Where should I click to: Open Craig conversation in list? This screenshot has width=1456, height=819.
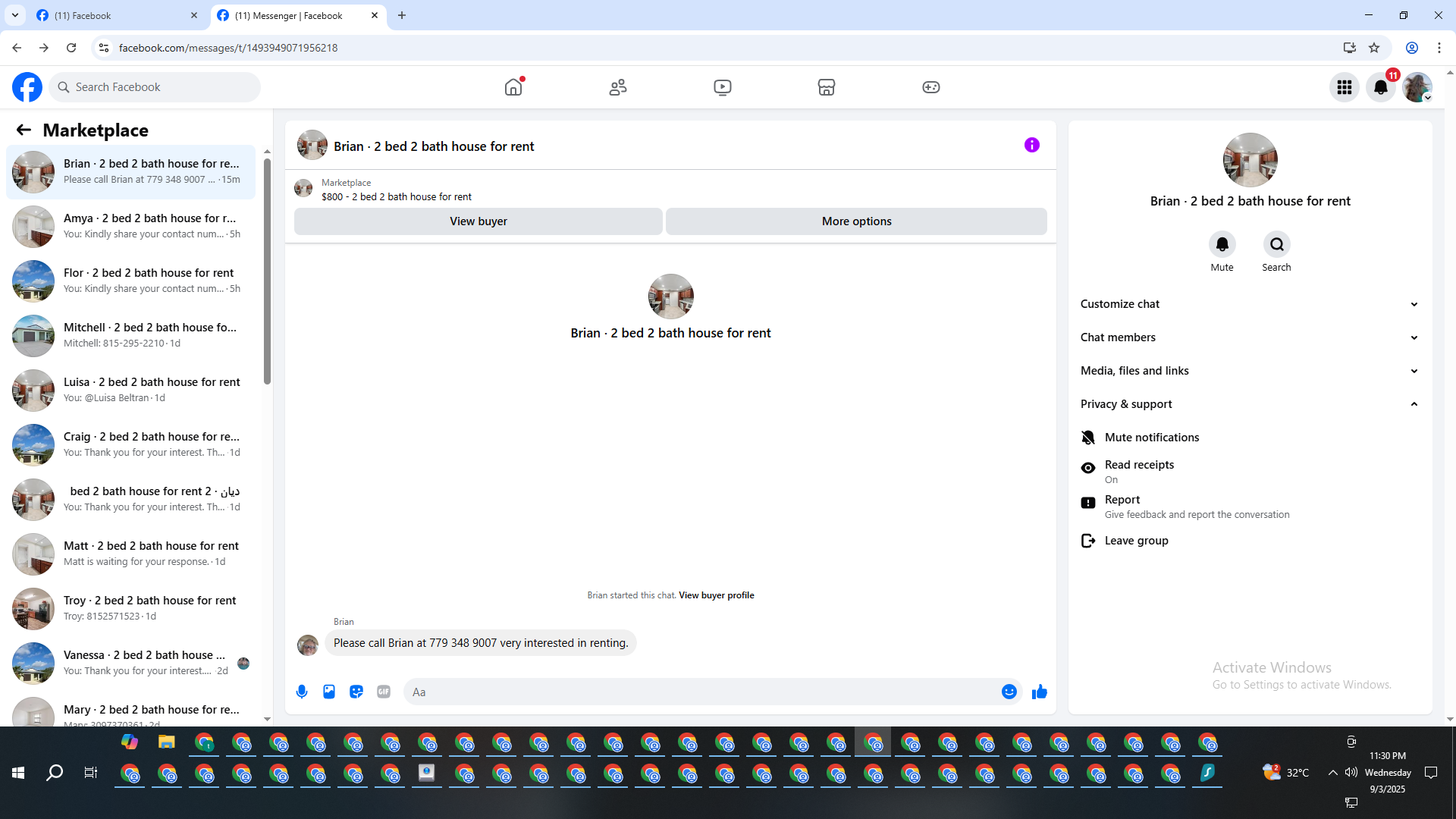pos(130,444)
